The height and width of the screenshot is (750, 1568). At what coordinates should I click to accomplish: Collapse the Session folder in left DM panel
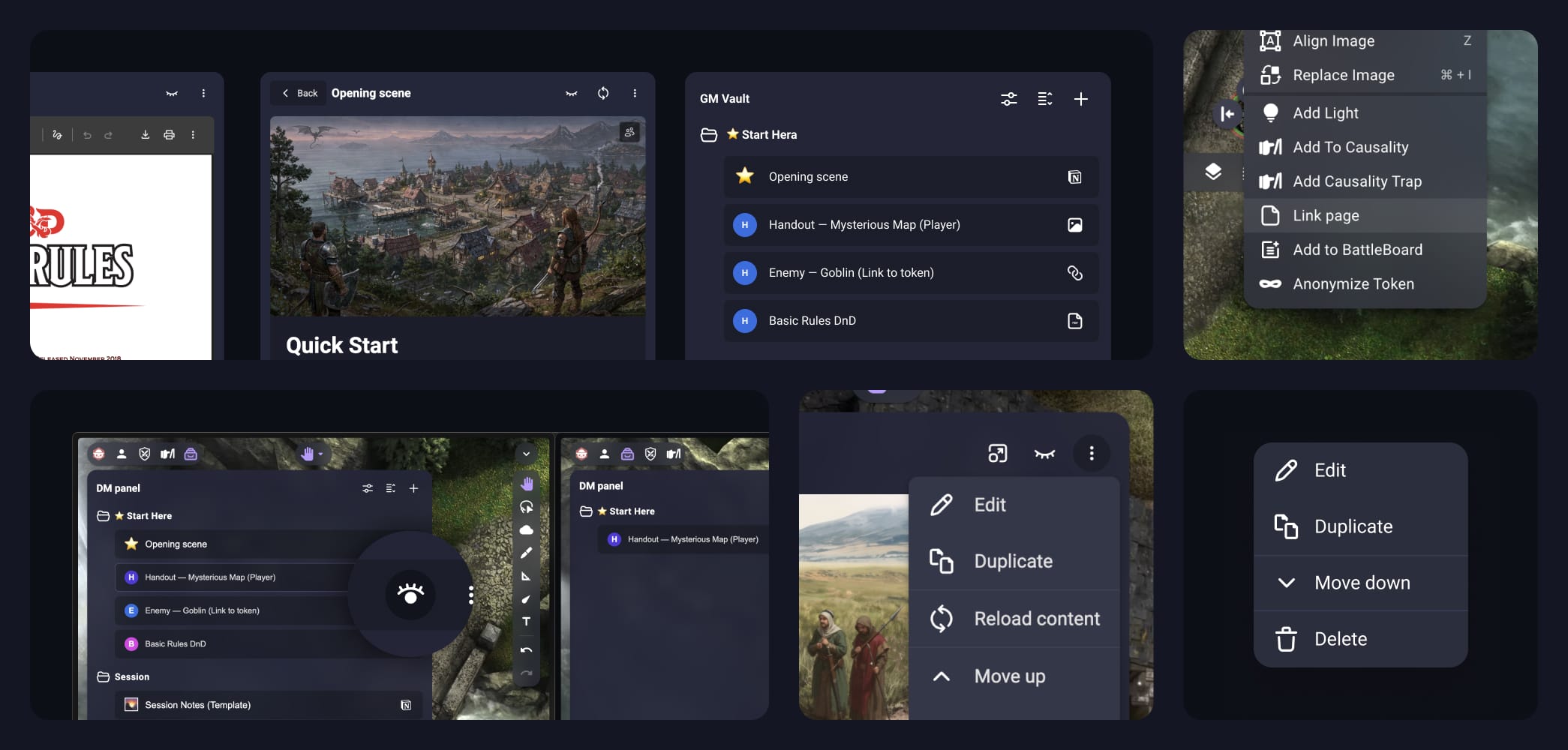click(x=104, y=677)
